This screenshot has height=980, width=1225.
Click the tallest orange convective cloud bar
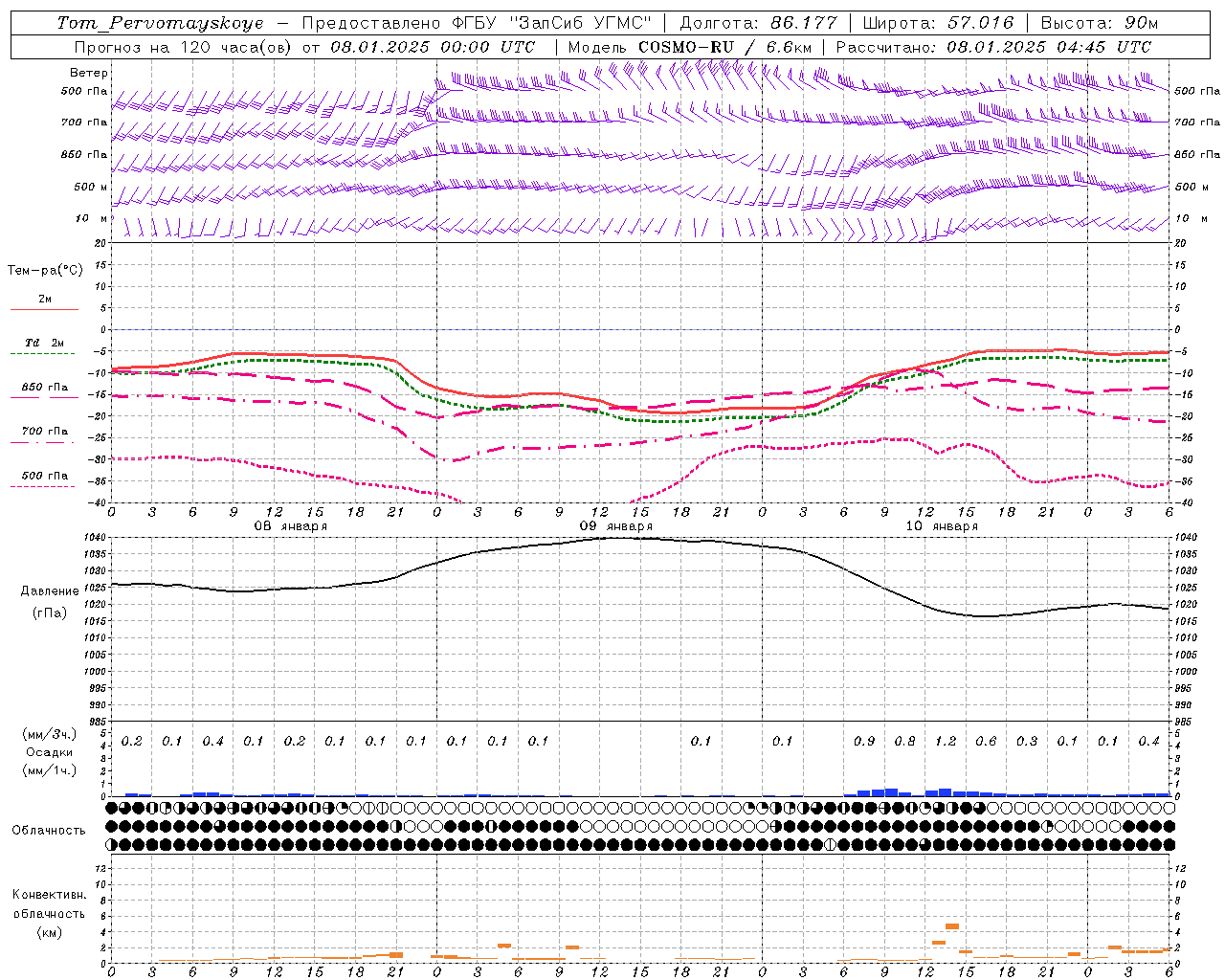(x=952, y=926)
